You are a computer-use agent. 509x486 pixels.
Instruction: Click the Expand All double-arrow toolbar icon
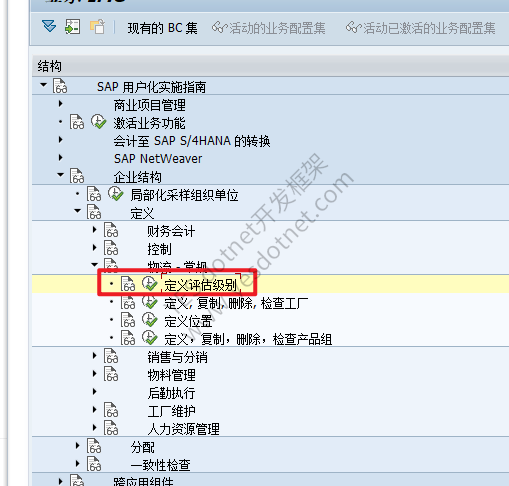[49, 26]
